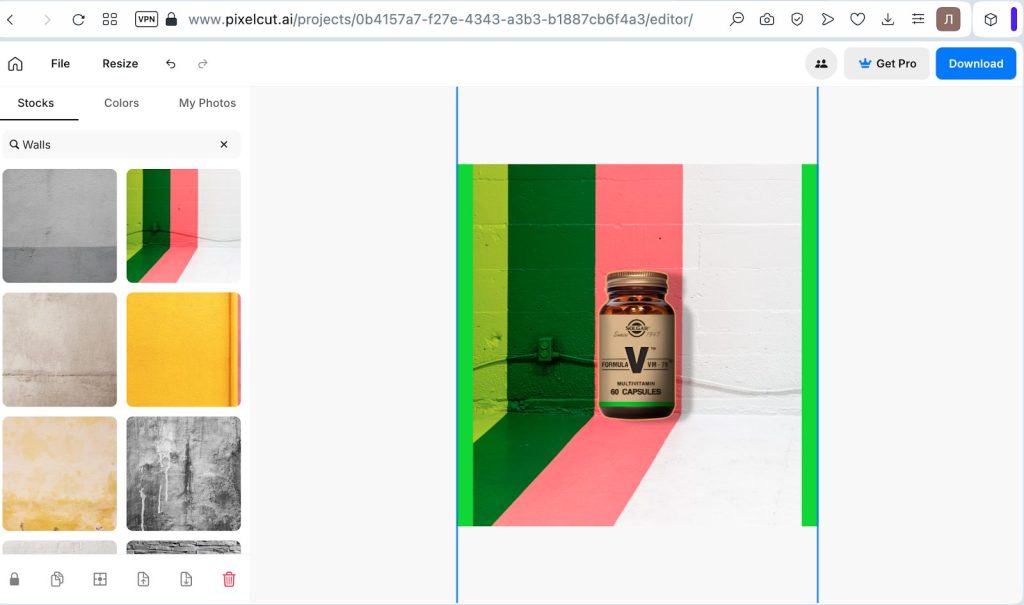Take a snapshot with the camera icon
The height and width of the screenshot is (605, 1024).
pyautogui.click(x=767, y=20)
